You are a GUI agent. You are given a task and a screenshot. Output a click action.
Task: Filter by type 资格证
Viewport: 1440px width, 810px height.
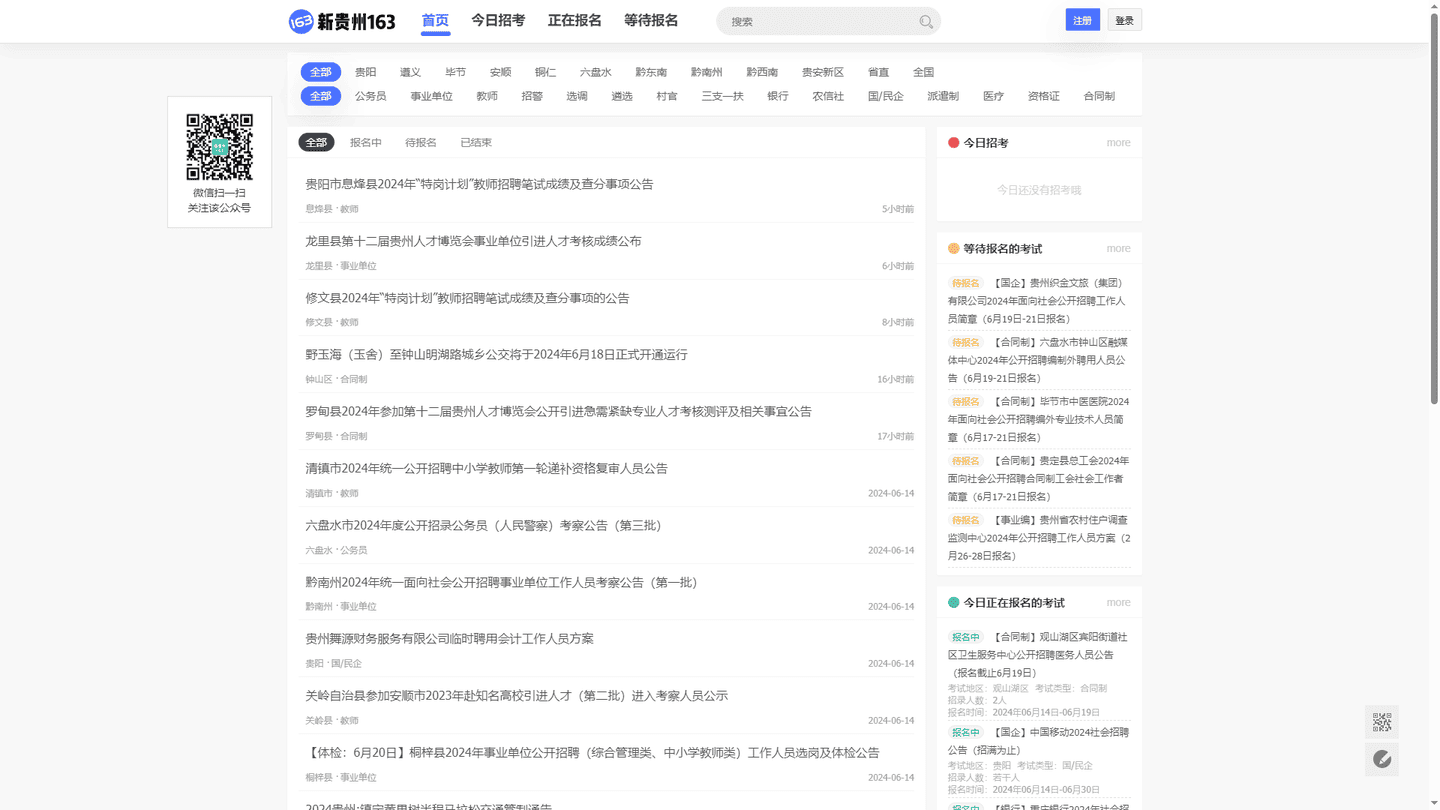pyautogui.click(x=1043, y=96)
